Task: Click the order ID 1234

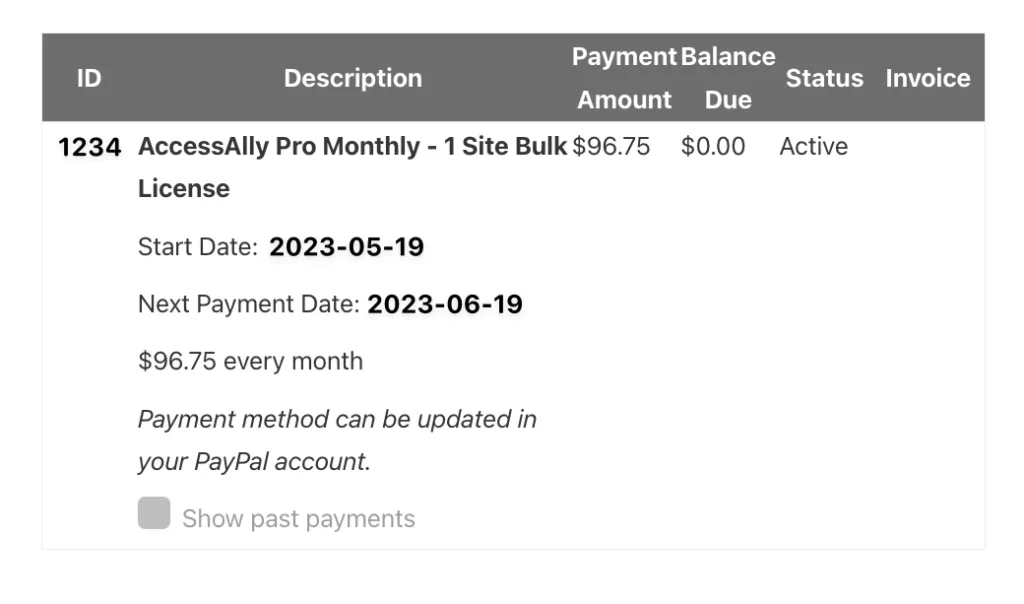Action: [88, 146]
